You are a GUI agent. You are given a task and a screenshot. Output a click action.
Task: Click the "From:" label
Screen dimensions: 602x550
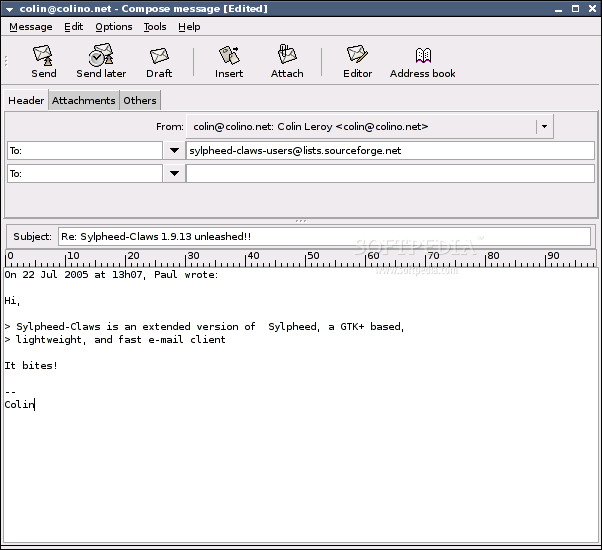pos(170,127)
